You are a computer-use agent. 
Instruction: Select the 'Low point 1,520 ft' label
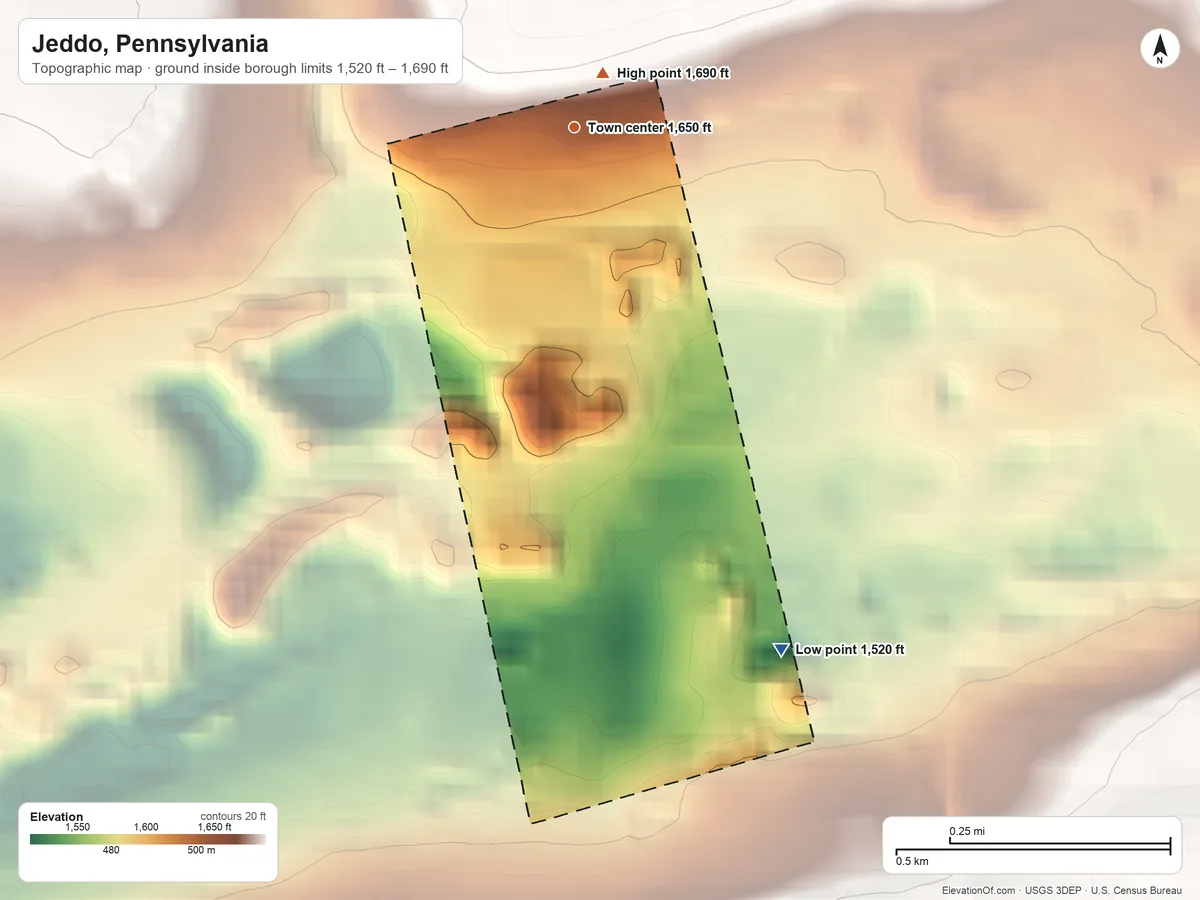[x=850, y=650]
